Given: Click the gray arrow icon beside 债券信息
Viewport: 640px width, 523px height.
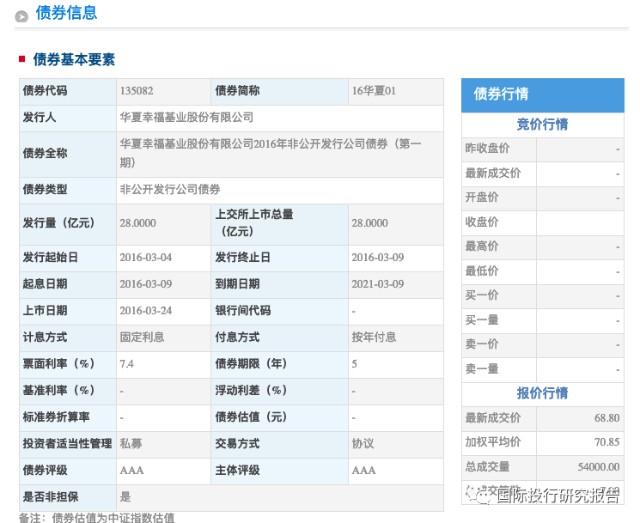Looking at the screenshot, I should (x=21, y=16).
